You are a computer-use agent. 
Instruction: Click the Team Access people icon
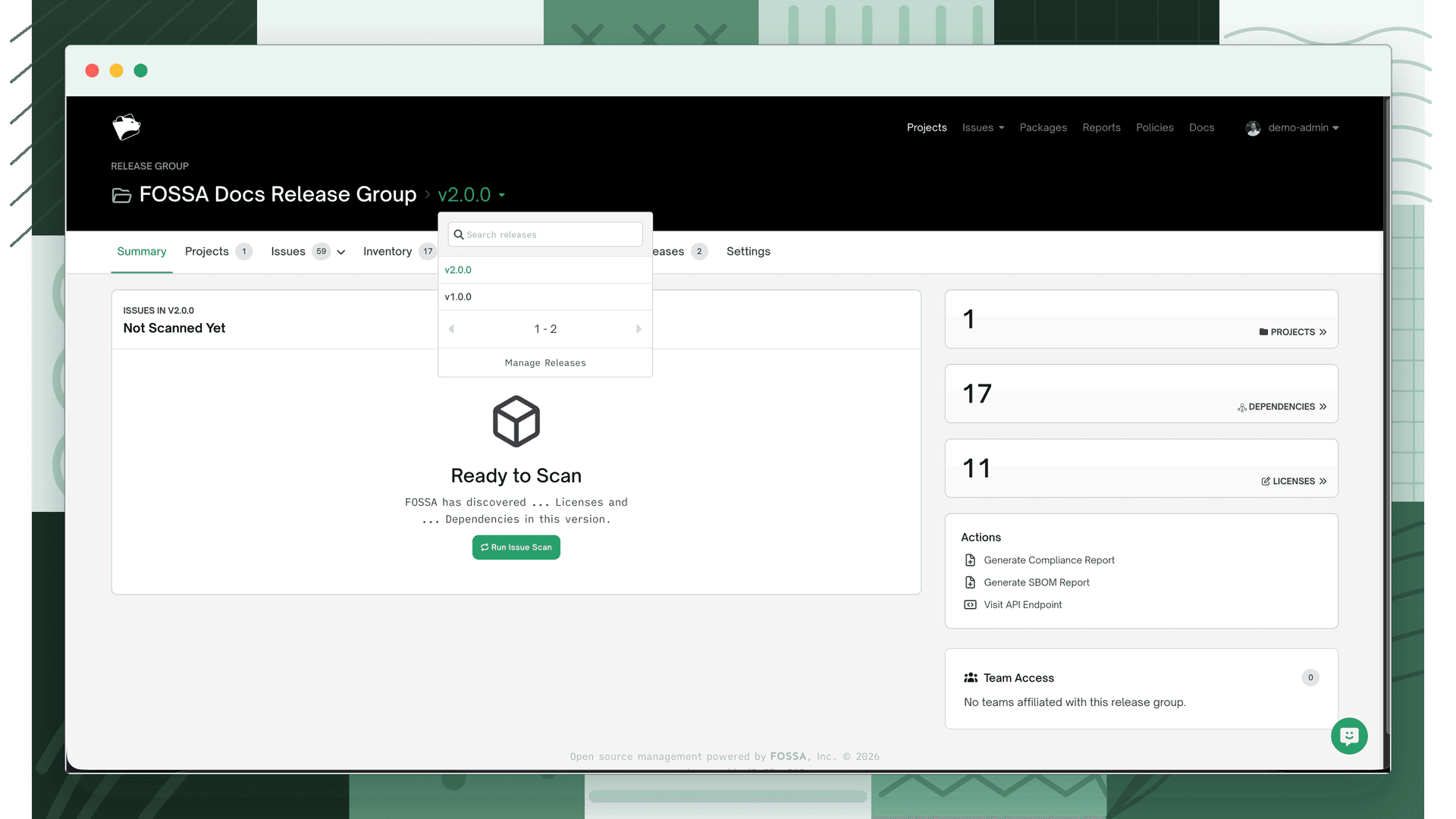point(971,678)
